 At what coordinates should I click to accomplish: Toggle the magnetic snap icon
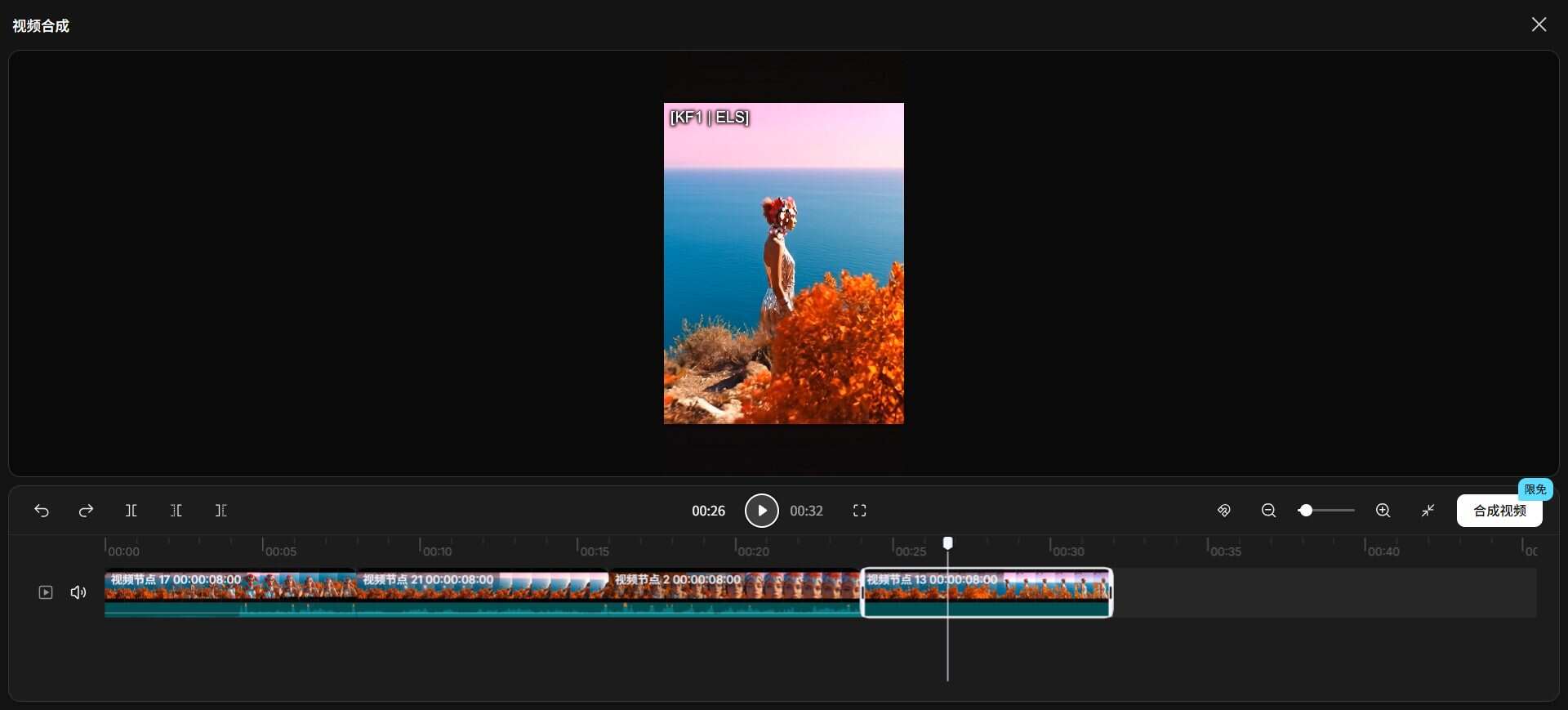[1223, 511]
